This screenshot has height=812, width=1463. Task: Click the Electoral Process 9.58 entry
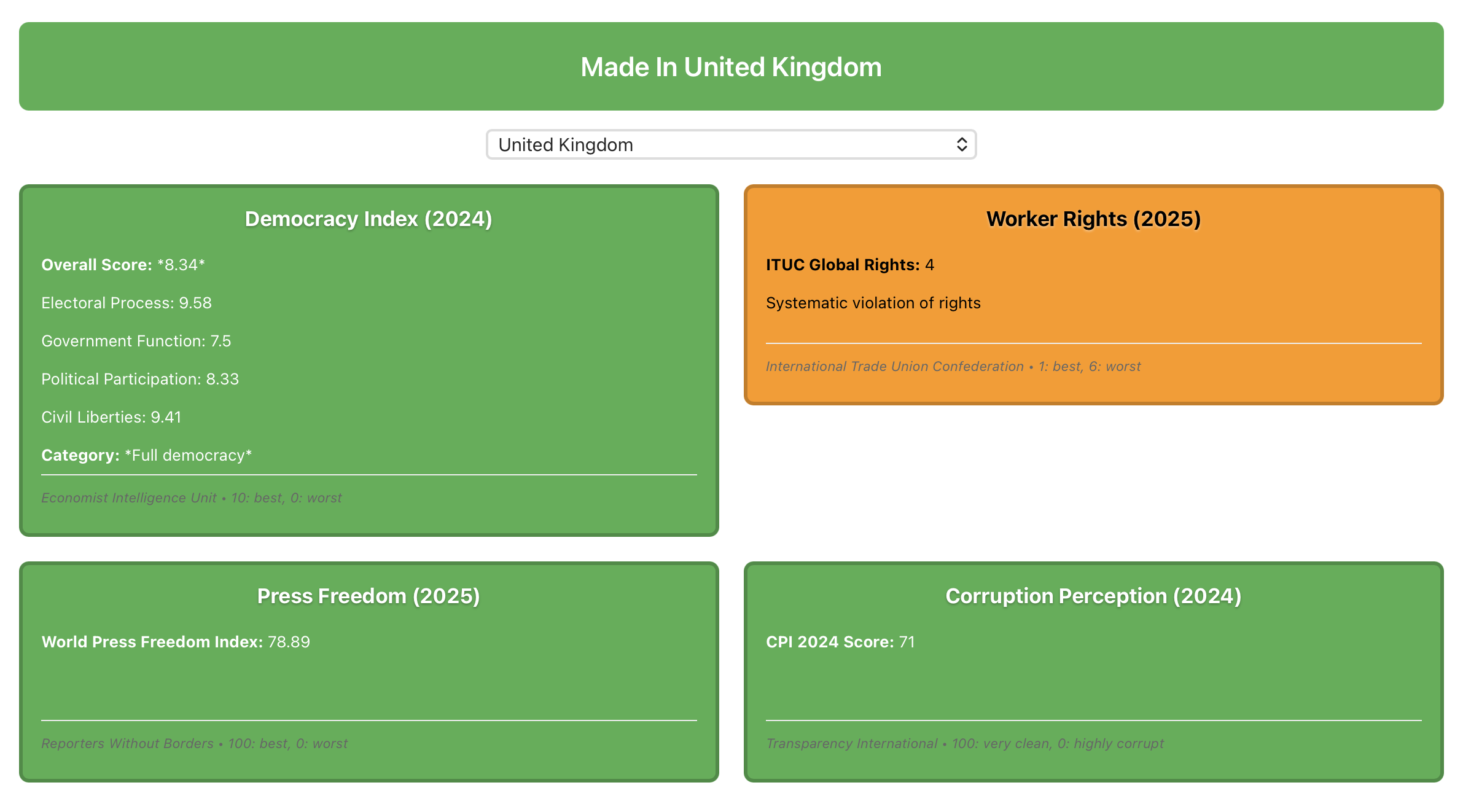[x=127, y=303]
